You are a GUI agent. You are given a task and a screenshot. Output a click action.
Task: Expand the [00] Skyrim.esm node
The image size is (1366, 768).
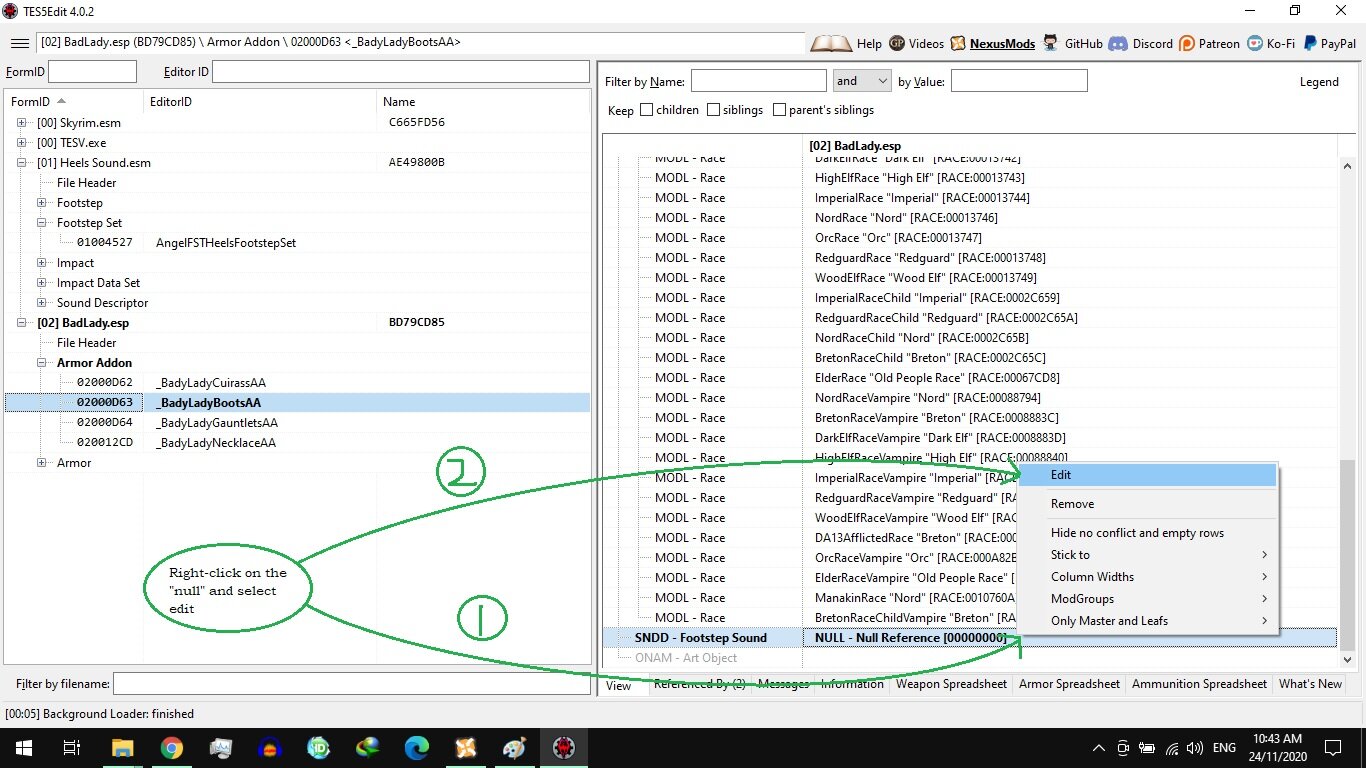(22, 123)
